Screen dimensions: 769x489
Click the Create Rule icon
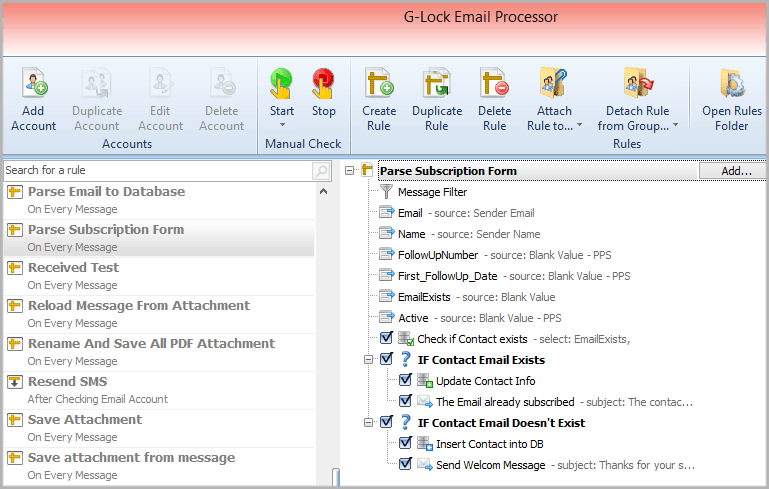point(379,82)
